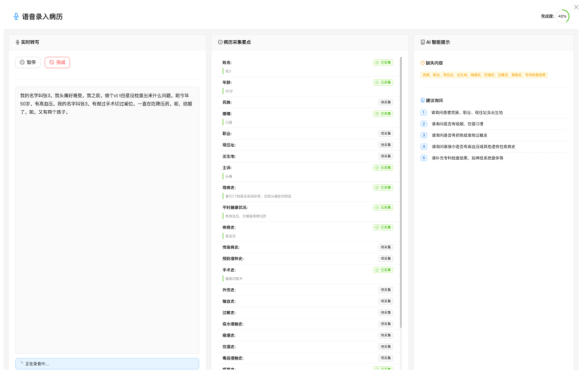The width and height of the screenshot is (582, 374).
Task: Click the orange 缺失内容 warning icon
Action: pos(422,63)
